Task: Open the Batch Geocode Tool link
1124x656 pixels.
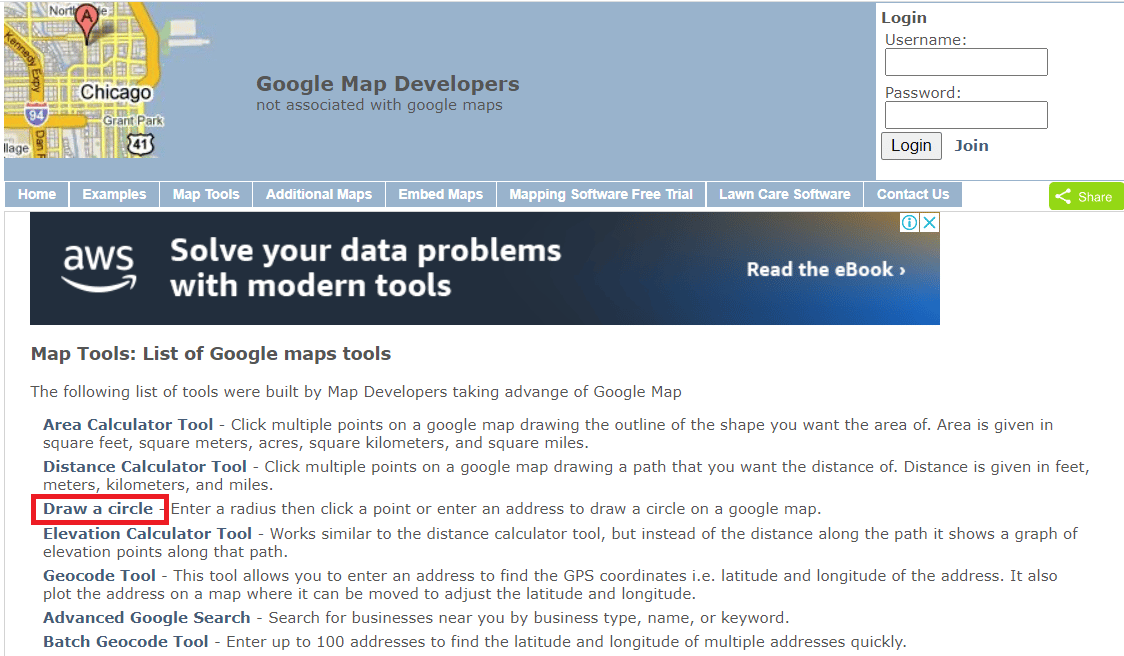Action: (125, 642)
